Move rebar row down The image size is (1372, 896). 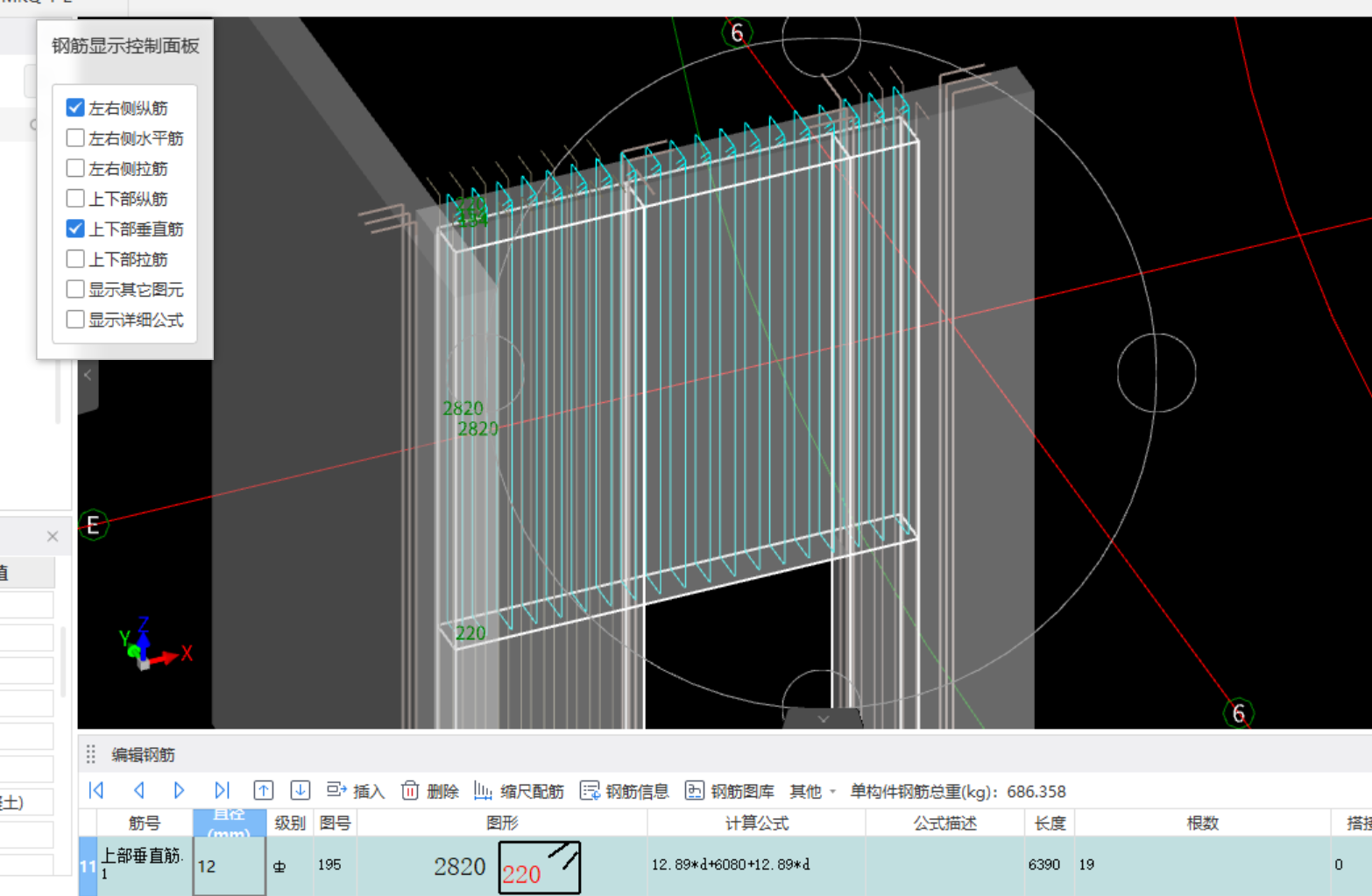click(300, 791)
